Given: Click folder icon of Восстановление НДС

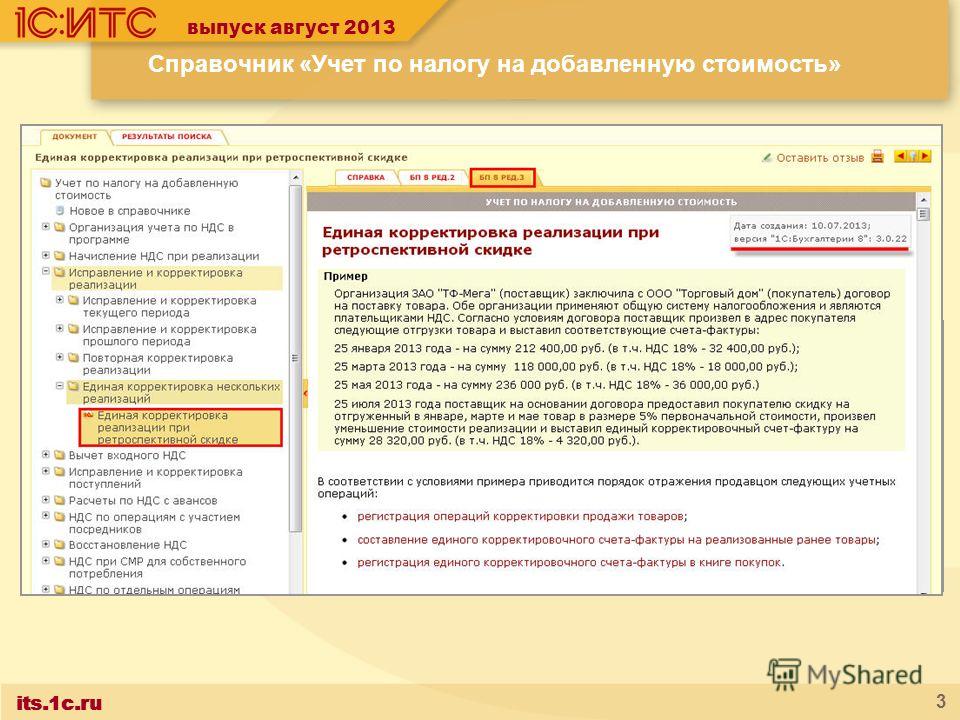Looking at the screenshot, I should [x=59, y=545].
